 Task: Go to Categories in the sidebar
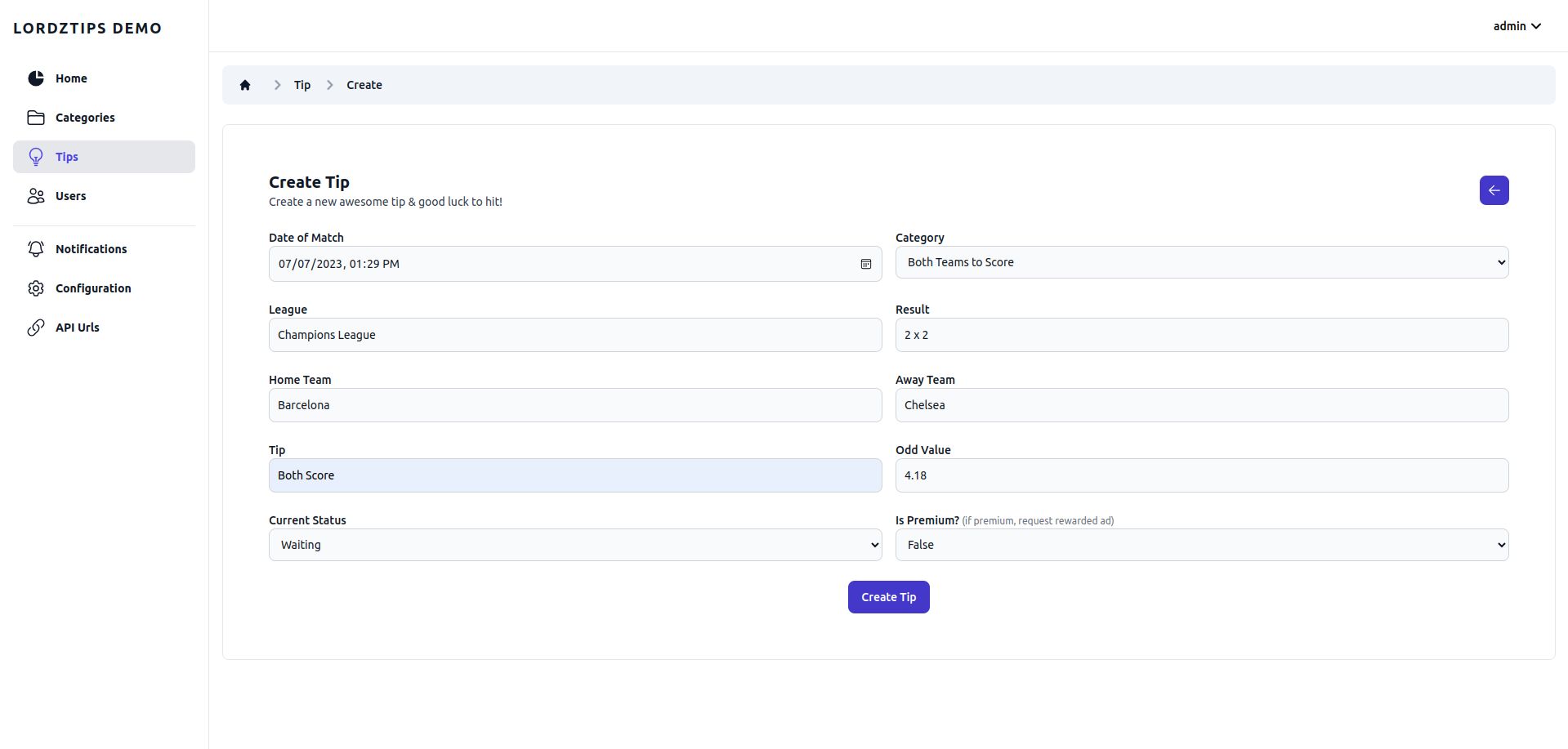[x=85, y=118]
